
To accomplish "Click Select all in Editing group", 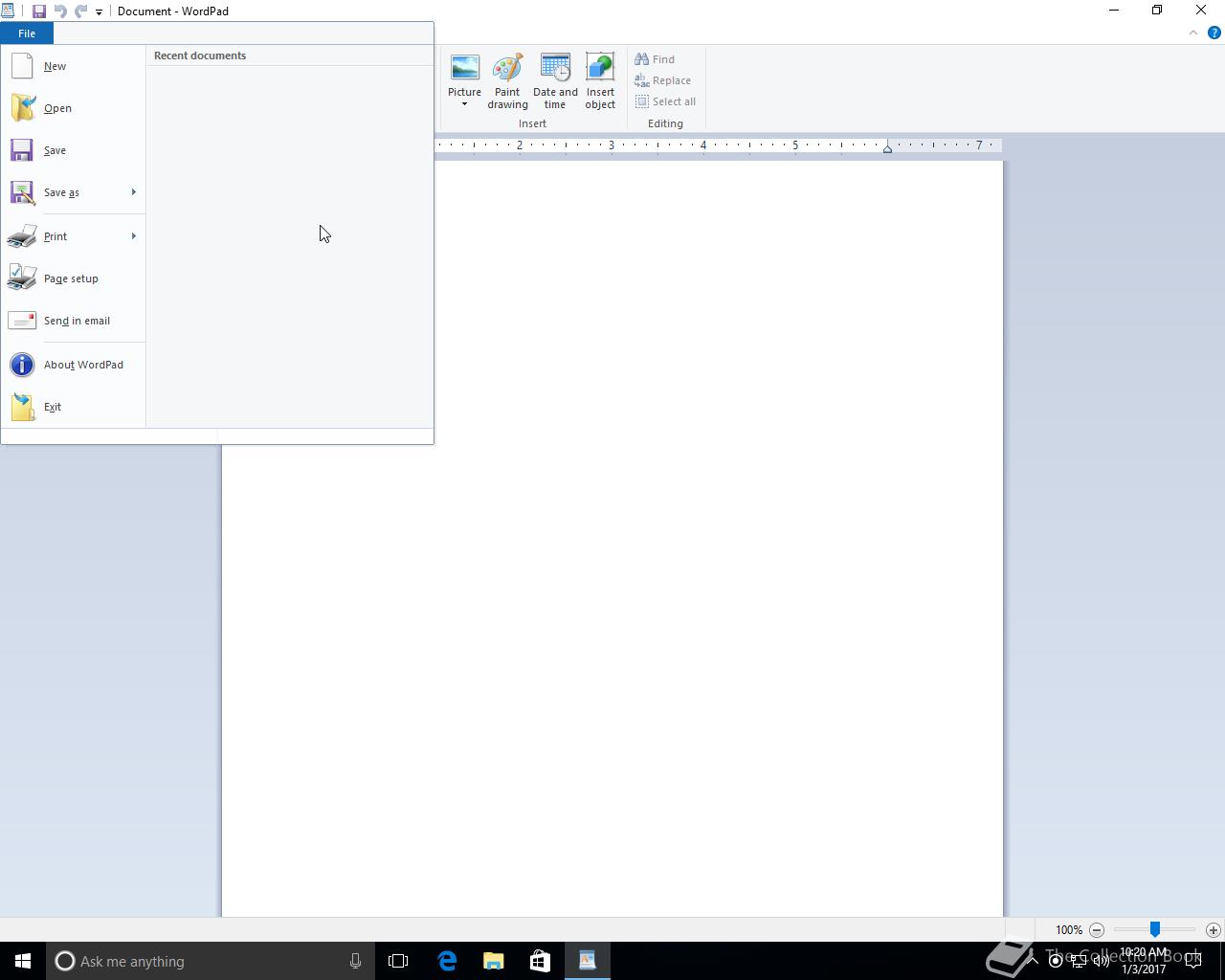I will click(666, 101).
